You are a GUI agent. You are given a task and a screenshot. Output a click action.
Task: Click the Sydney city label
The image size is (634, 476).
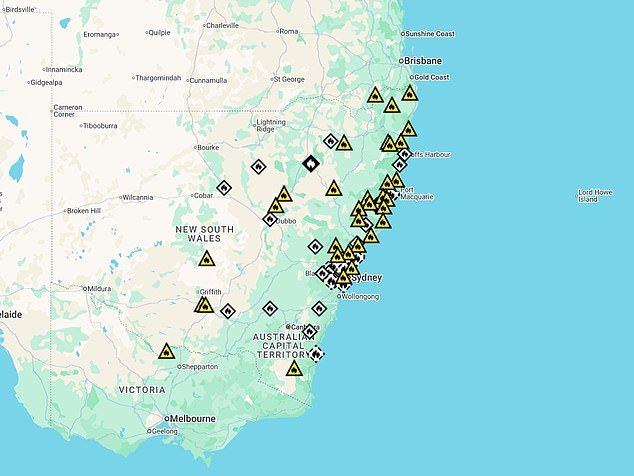click(367, 277)
